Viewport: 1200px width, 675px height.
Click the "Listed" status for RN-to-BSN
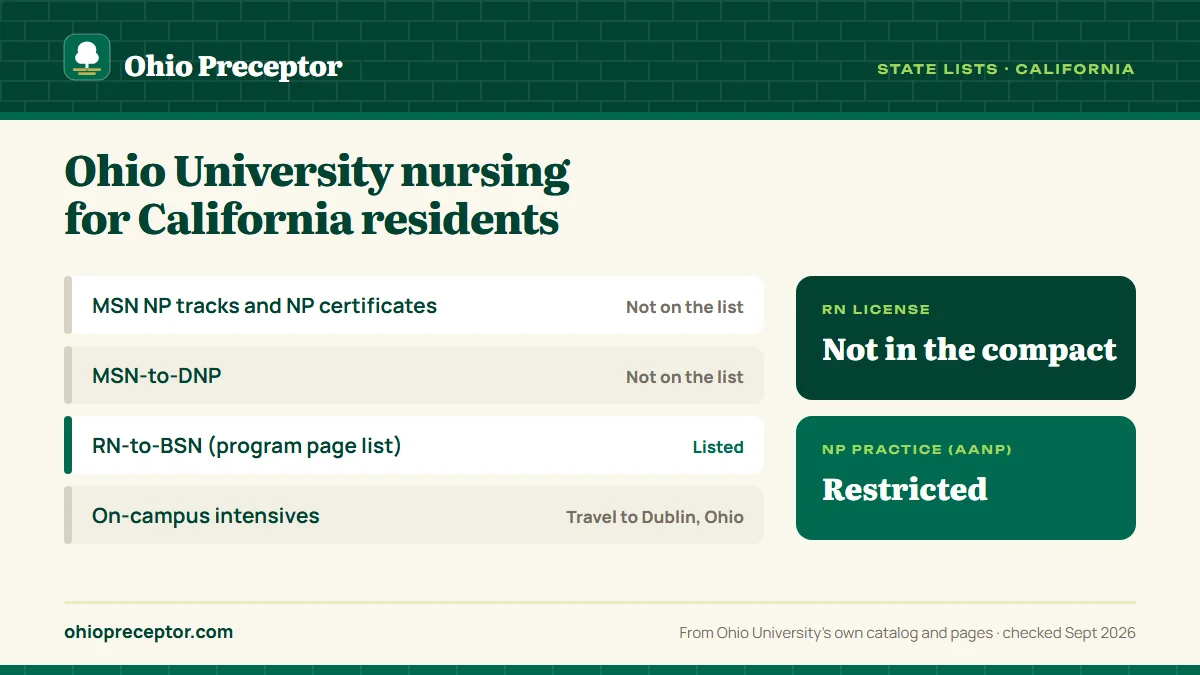718,447
